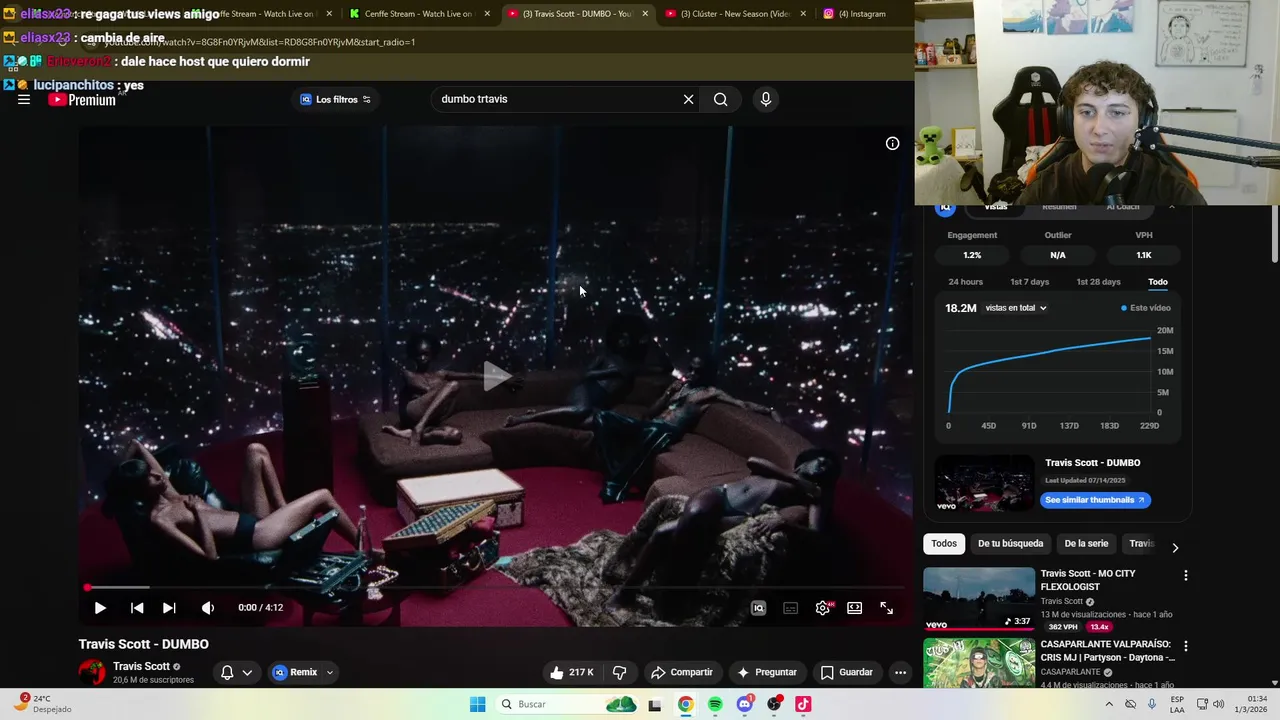Show hidden system tray icons
This screenshot has height=720, width=1280.
coord(1108,704)
